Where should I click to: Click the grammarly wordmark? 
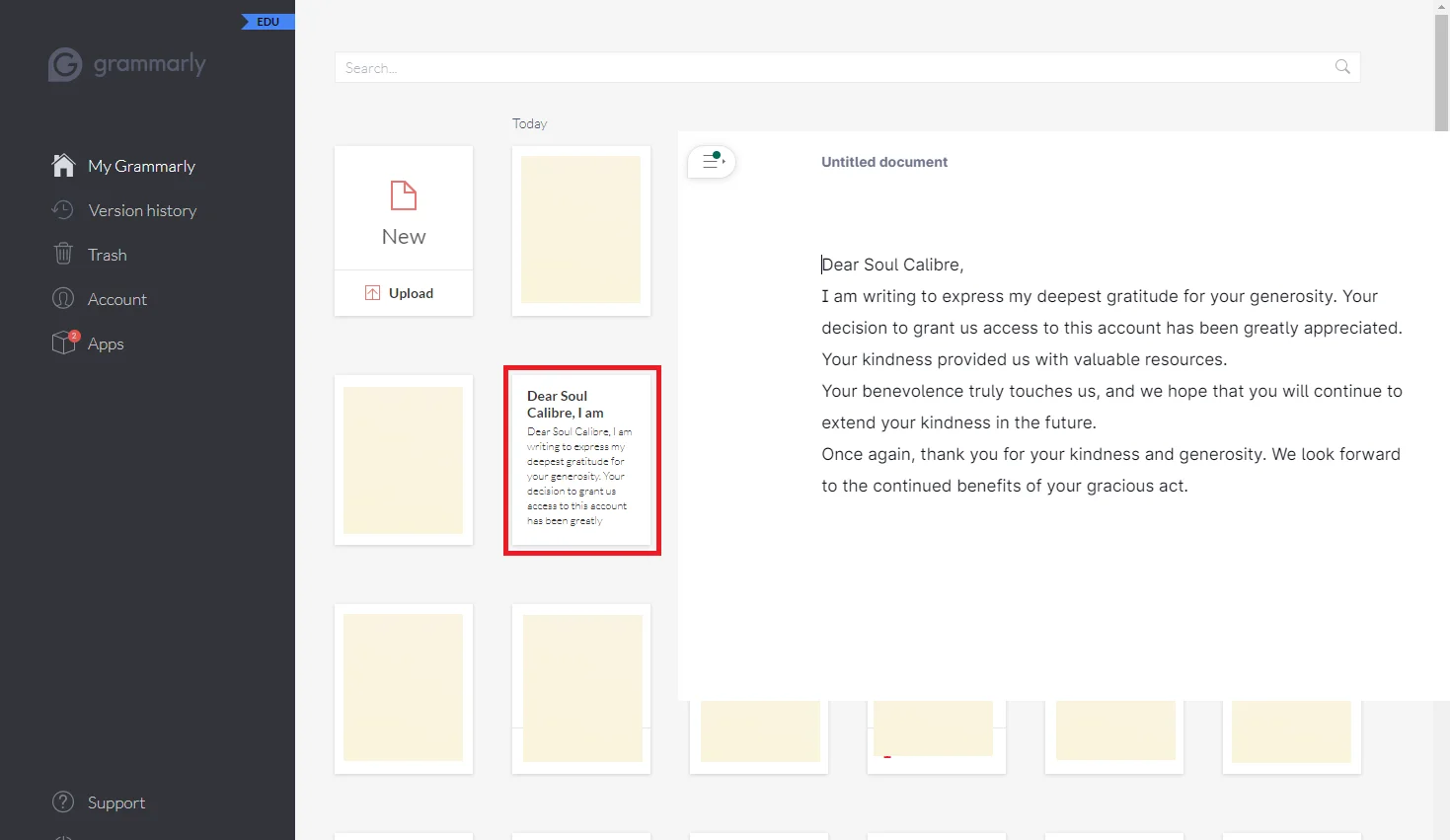(x=150, y=64)
